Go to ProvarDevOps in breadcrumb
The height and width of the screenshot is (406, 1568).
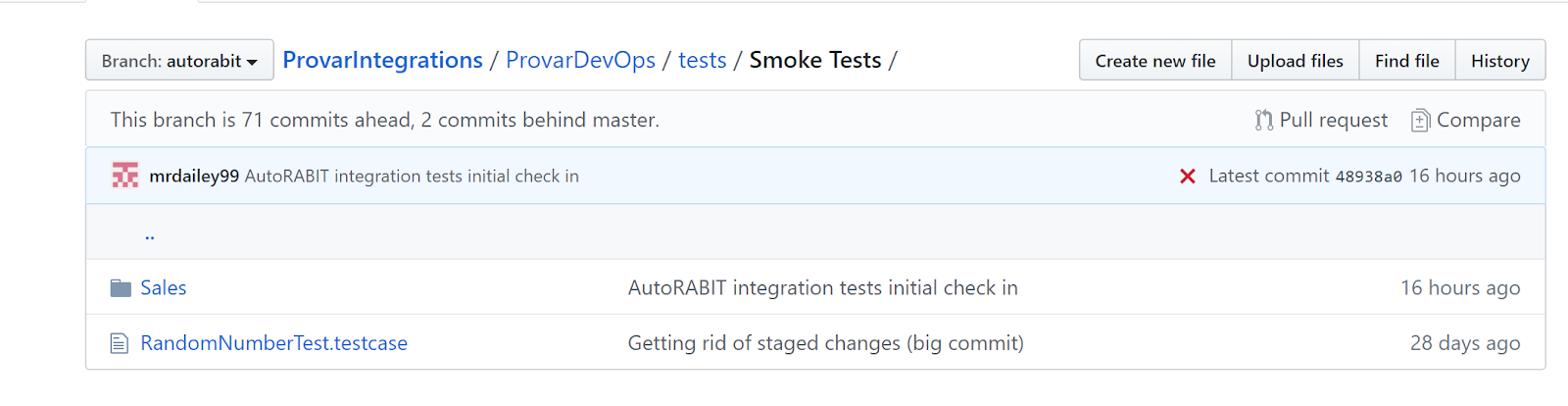point(580,60)
